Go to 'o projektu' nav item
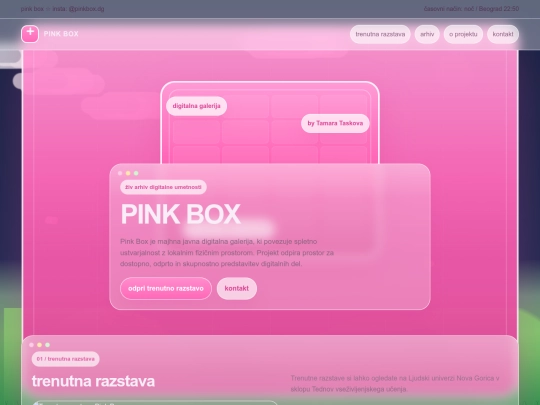 coord(463,34)
